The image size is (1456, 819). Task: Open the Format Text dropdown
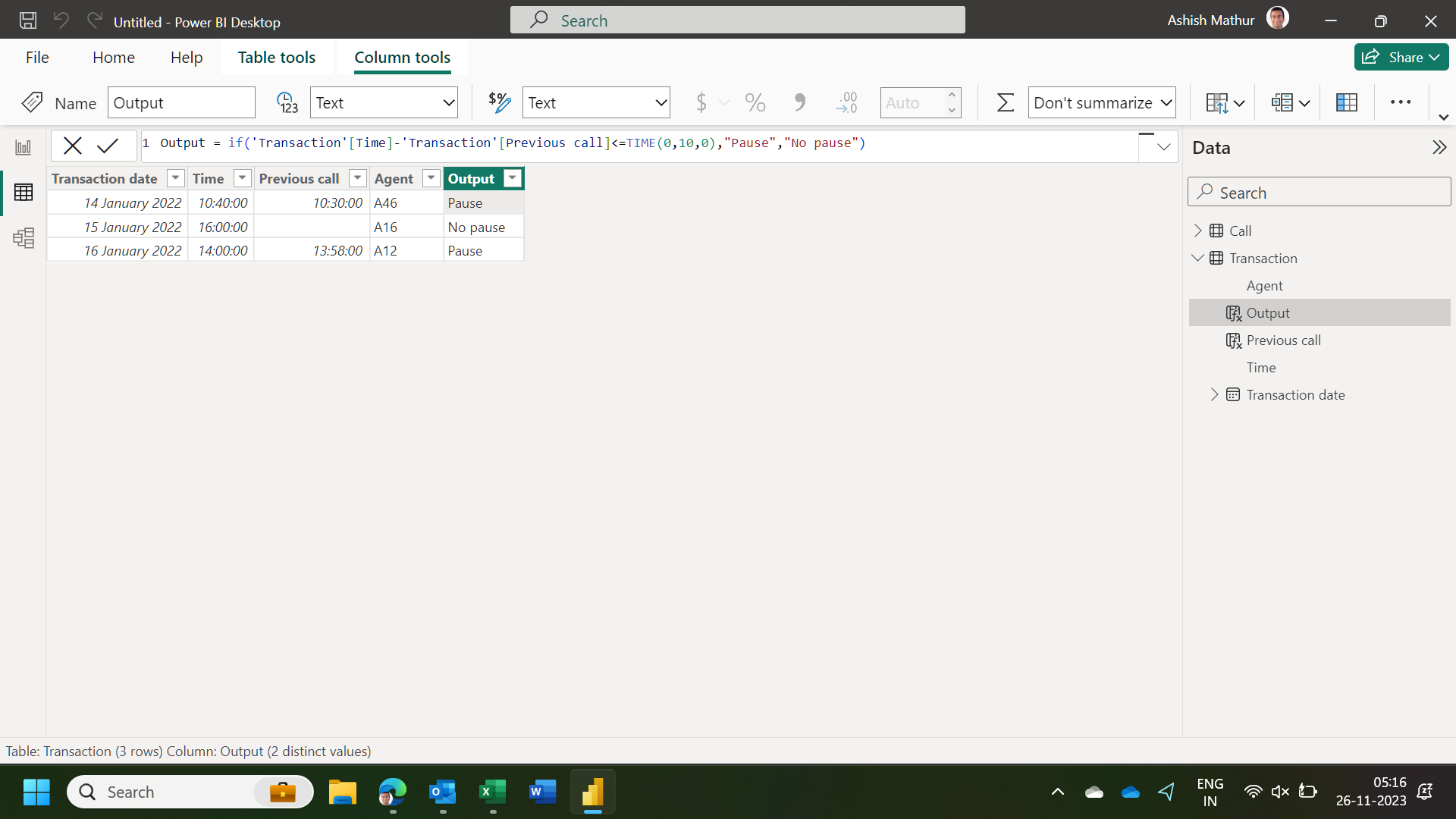click(596, 102)
